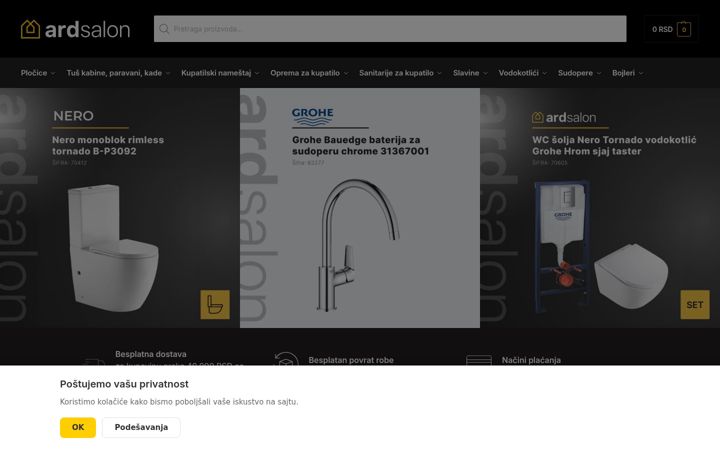Expand the Sanitarije za kupatilo menu
Screen dimensions: 720x450
pyautogui.click(x=400, y=73)
